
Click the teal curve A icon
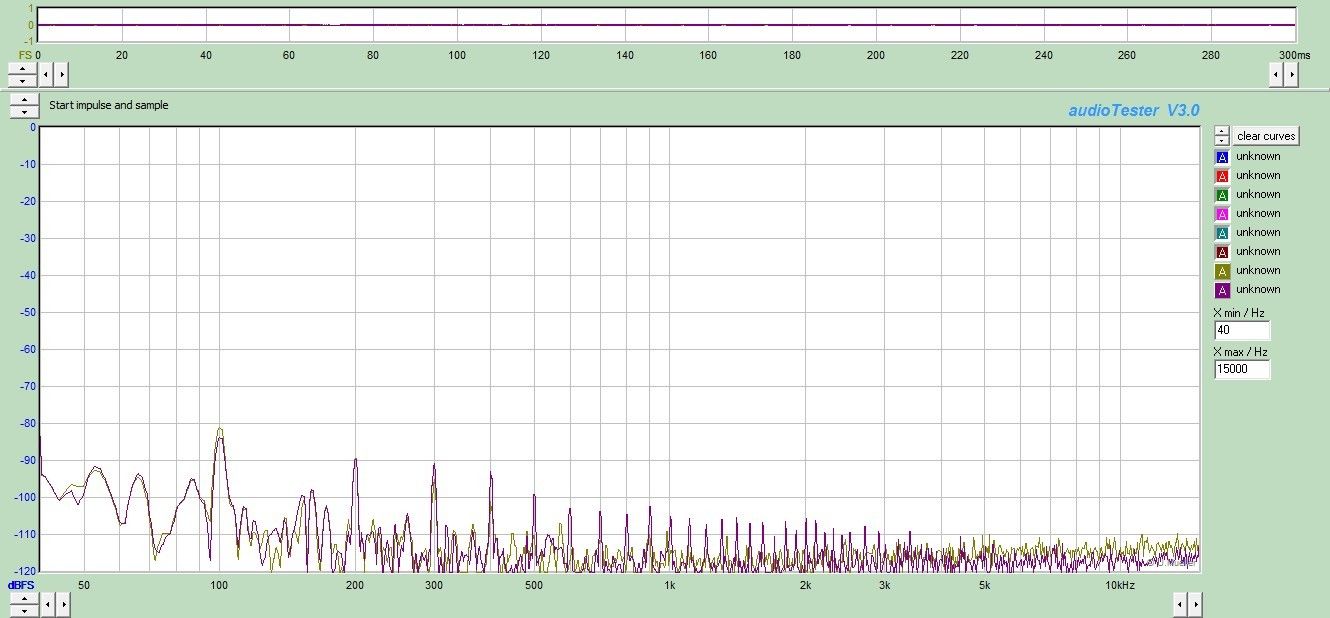(1222, 233)
